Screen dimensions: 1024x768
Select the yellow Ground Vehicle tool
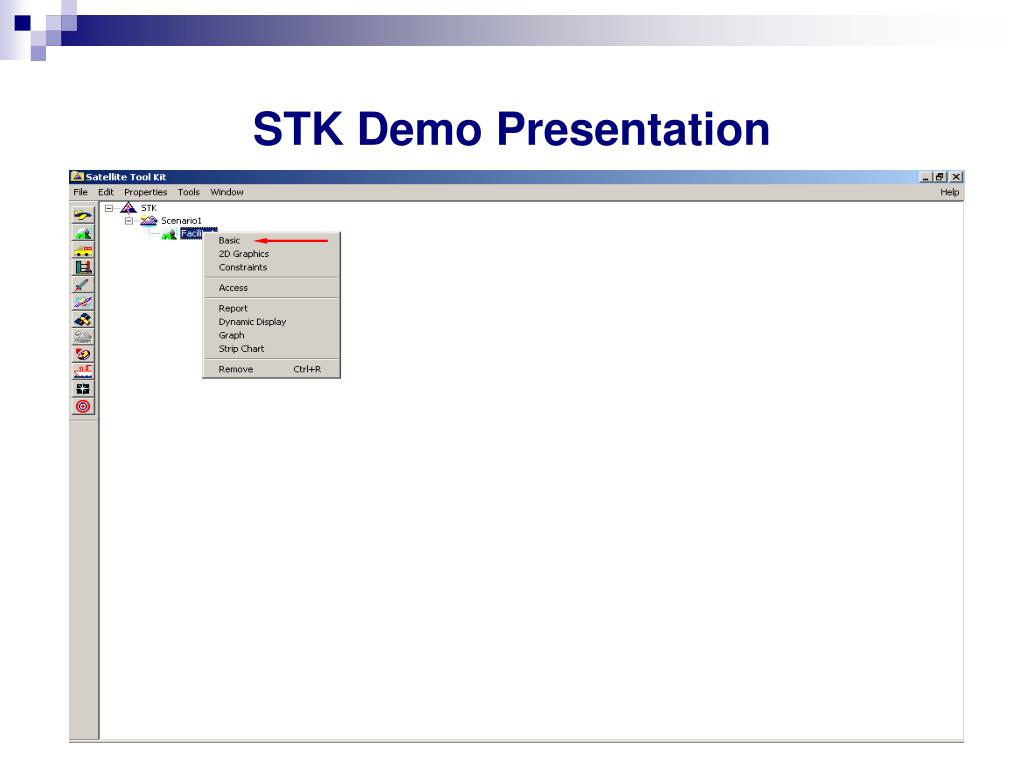[x=83, y=250]
